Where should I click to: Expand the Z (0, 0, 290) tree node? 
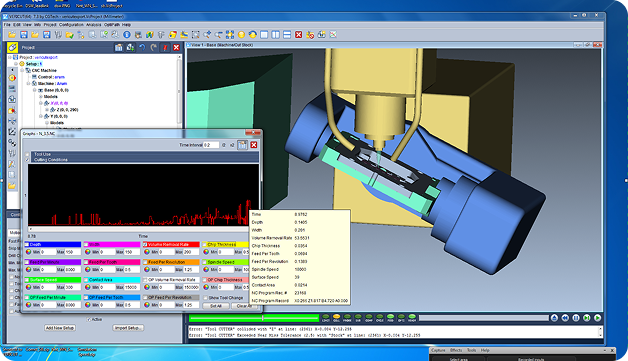point(47,109)
